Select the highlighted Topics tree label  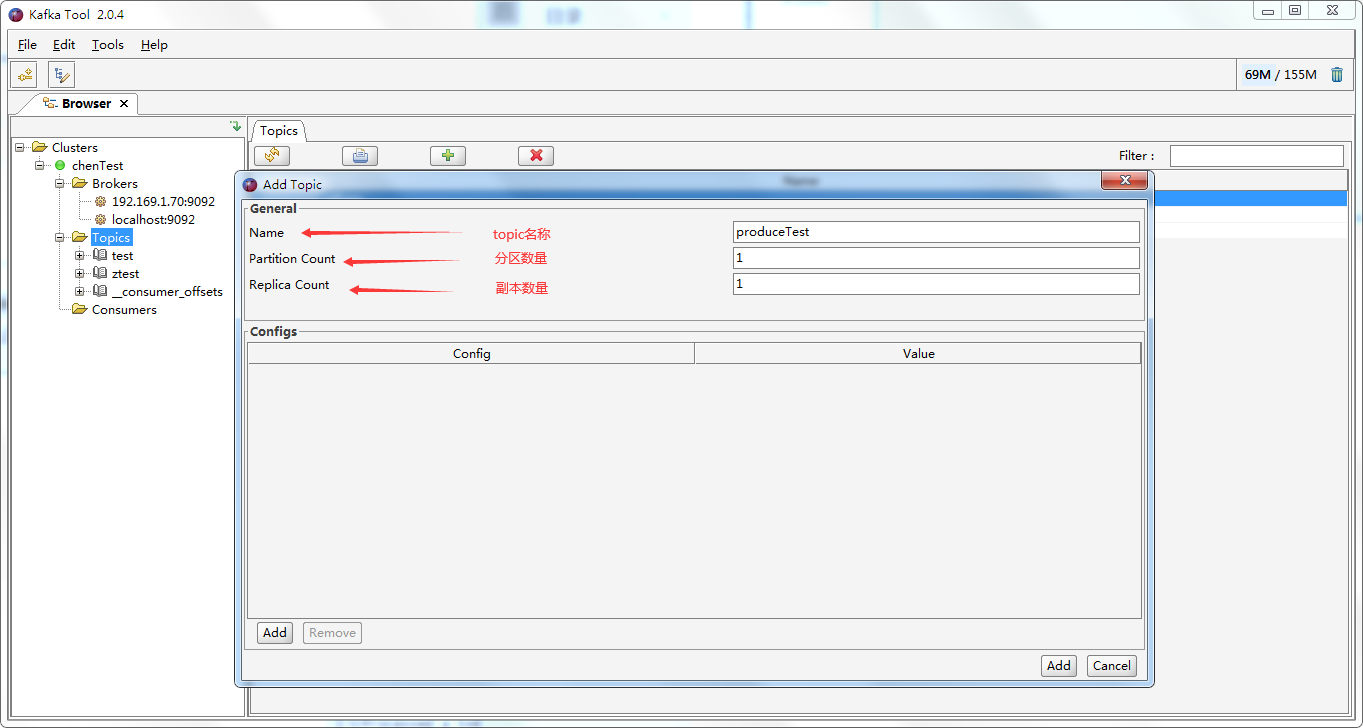pos(111,238)
